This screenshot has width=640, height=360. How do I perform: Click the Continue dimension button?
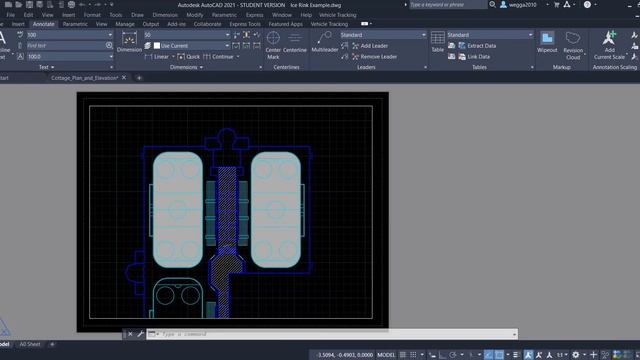[x=218, y=57]
